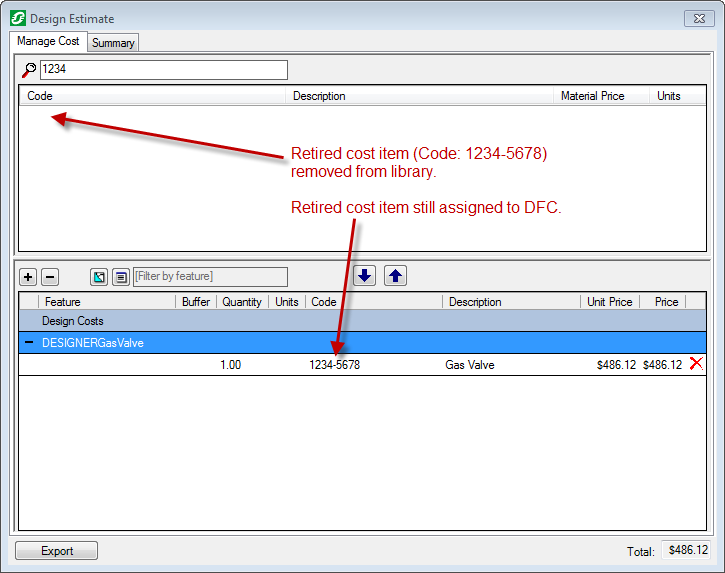
Task: Click the Export button
Action: pyautogui.click(x=57, y=551)
